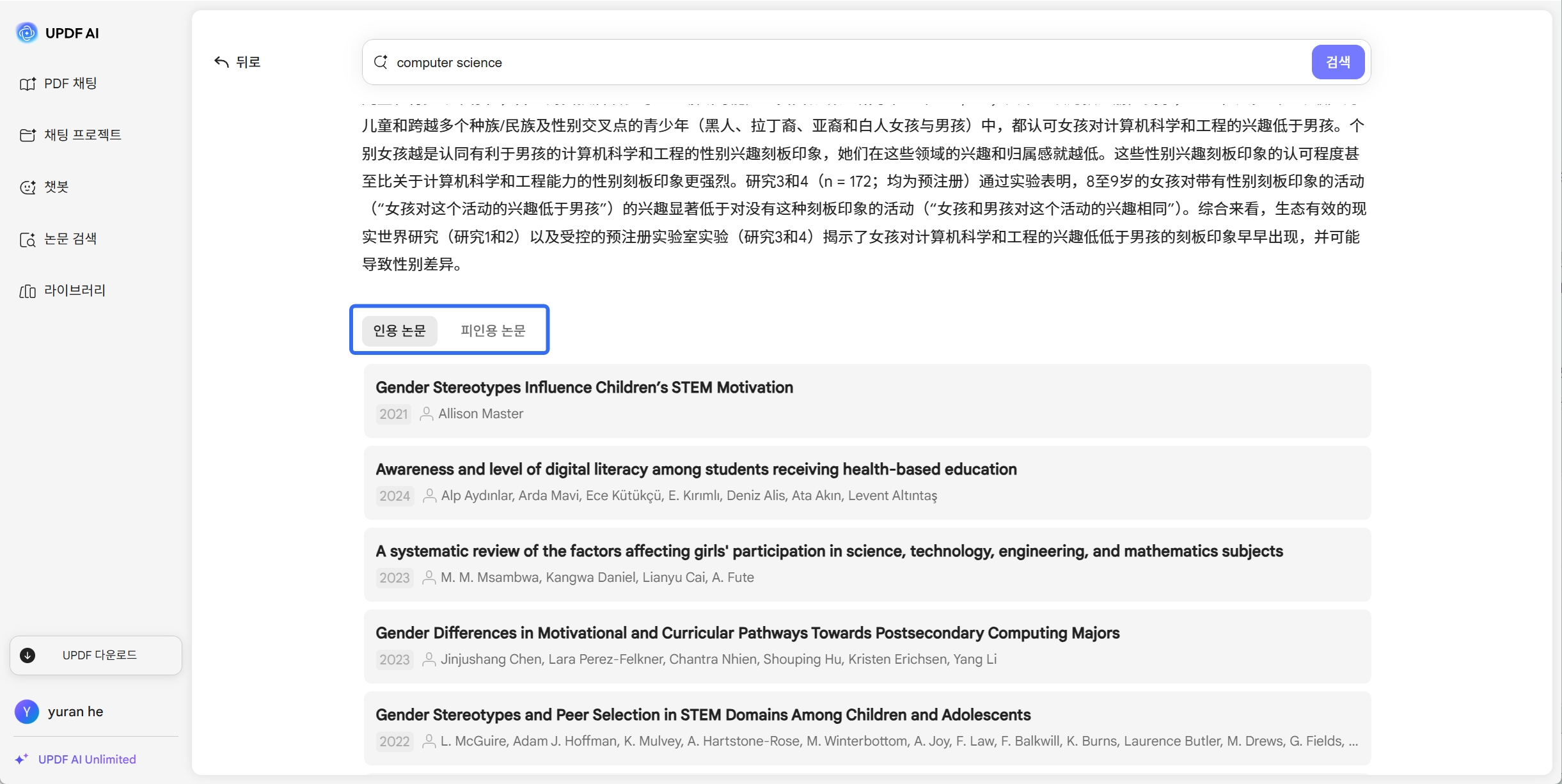Open the 채팅 프로젝트 sidebar item
The height and width of the screenshot is (784, 1562).
point(70,135)
